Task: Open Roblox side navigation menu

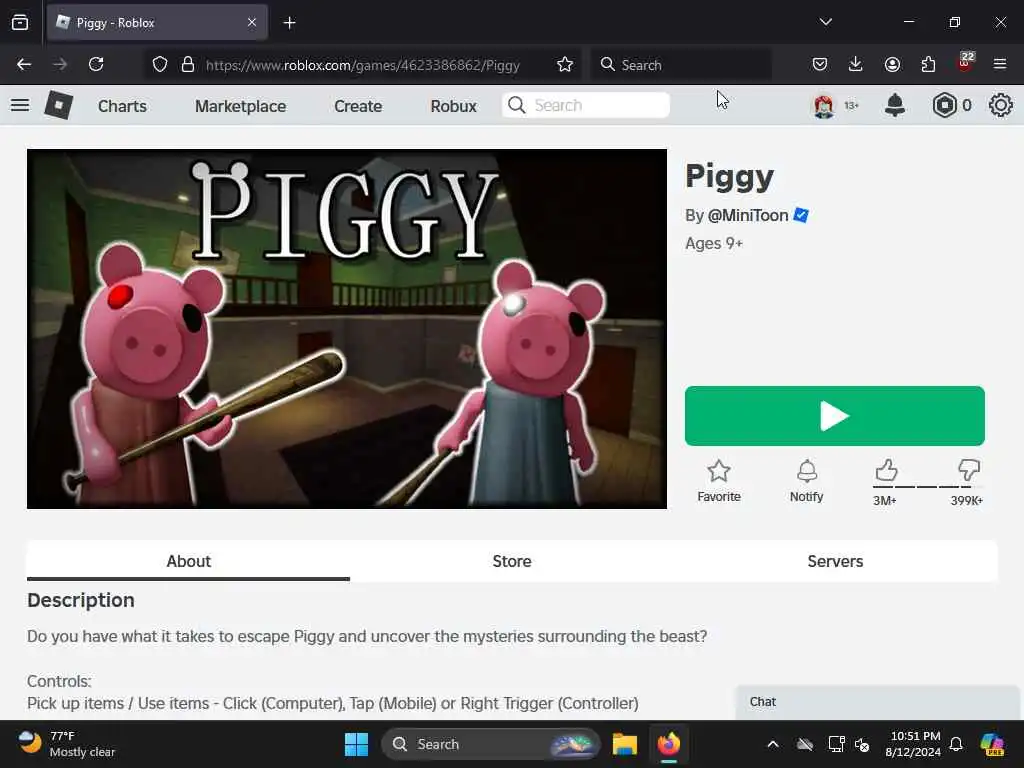Action: click(20, 105)
